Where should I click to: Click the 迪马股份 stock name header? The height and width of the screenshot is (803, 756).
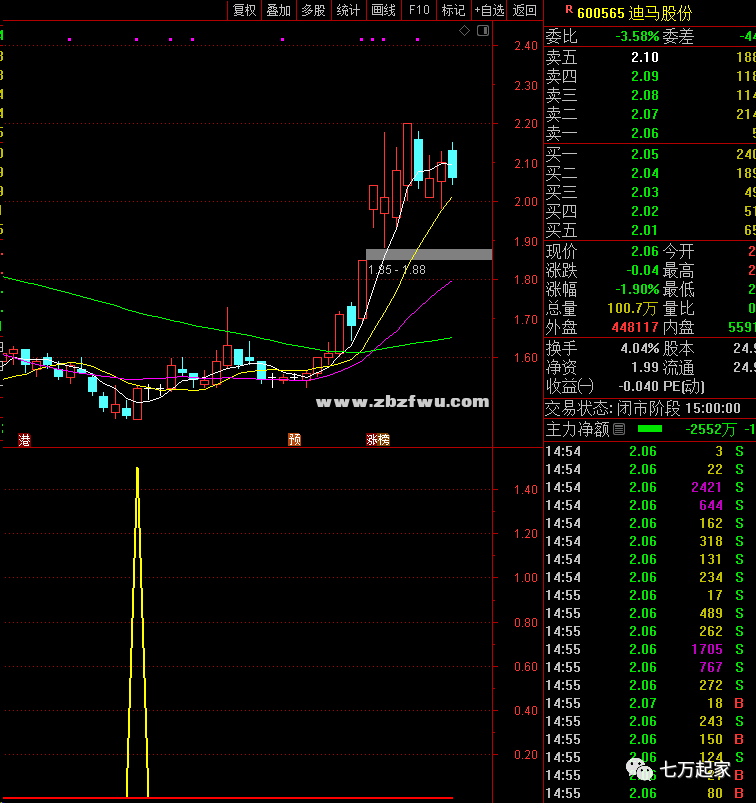[660, 13]
